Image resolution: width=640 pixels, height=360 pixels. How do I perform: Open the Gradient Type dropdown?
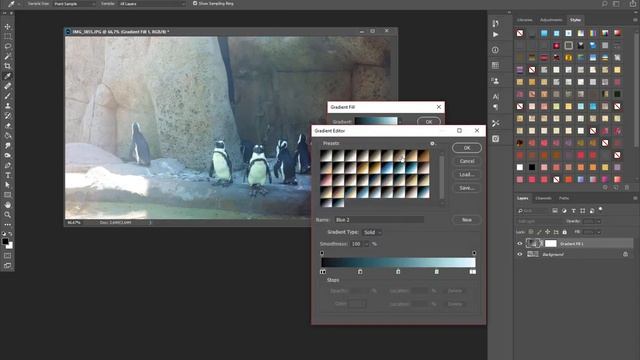372,232
